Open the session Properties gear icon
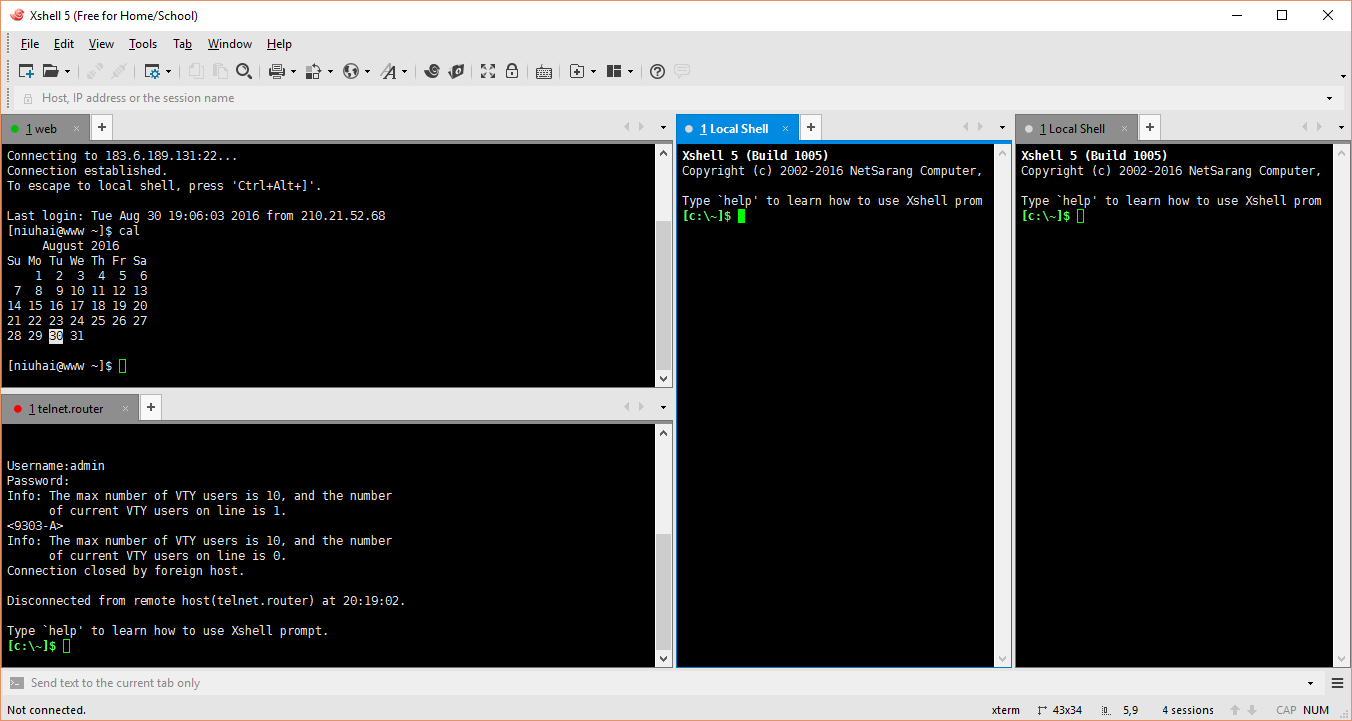1352x721 pixels. click(152, 71)
